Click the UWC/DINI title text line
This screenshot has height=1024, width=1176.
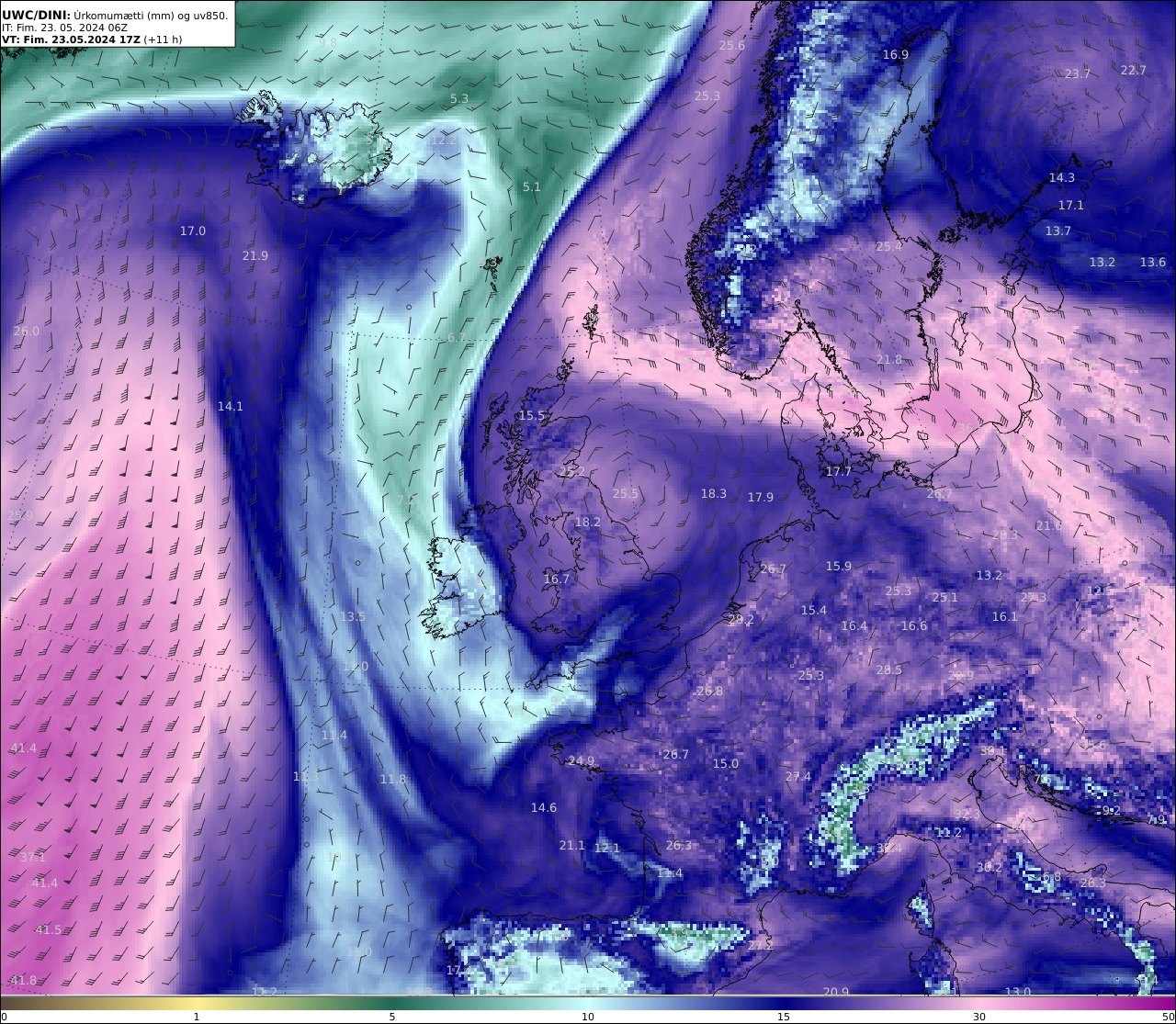(x=115, y=15)
